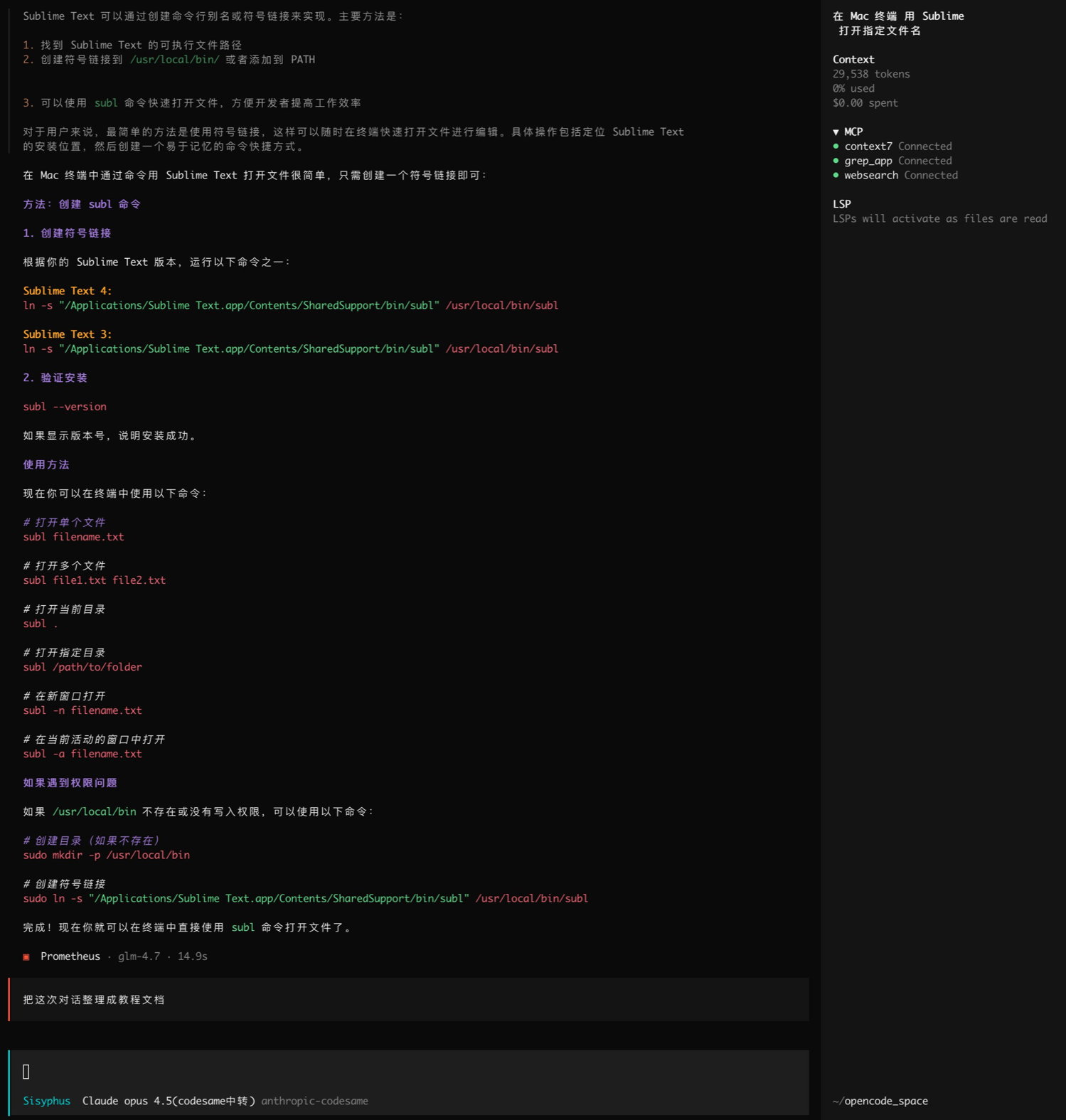Click the heading 如果遇到权限问题
Image resolution: width=1066 pixels, height=1120 pixels.
coord(70,783)
